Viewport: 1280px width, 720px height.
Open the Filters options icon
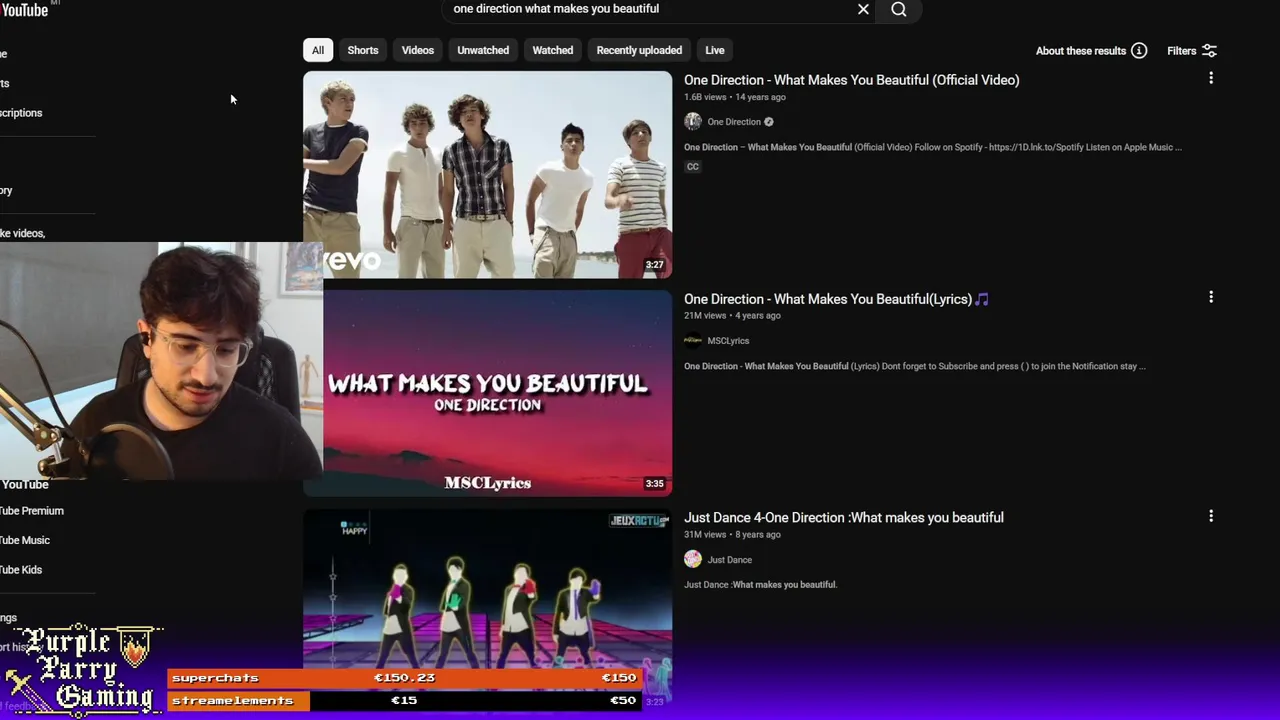(1209, 51)
